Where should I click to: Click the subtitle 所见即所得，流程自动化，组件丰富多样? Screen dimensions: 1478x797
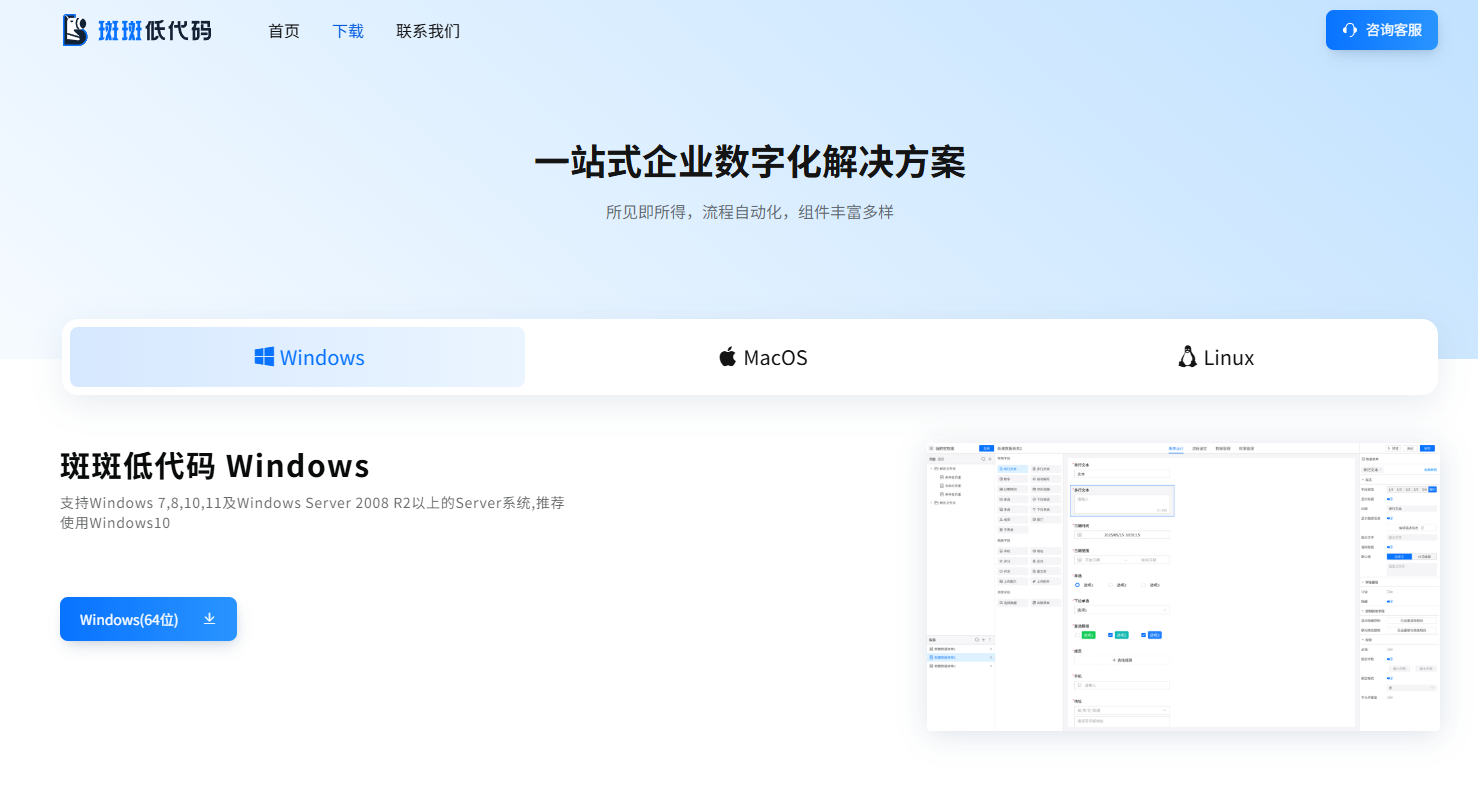[750, 212]
